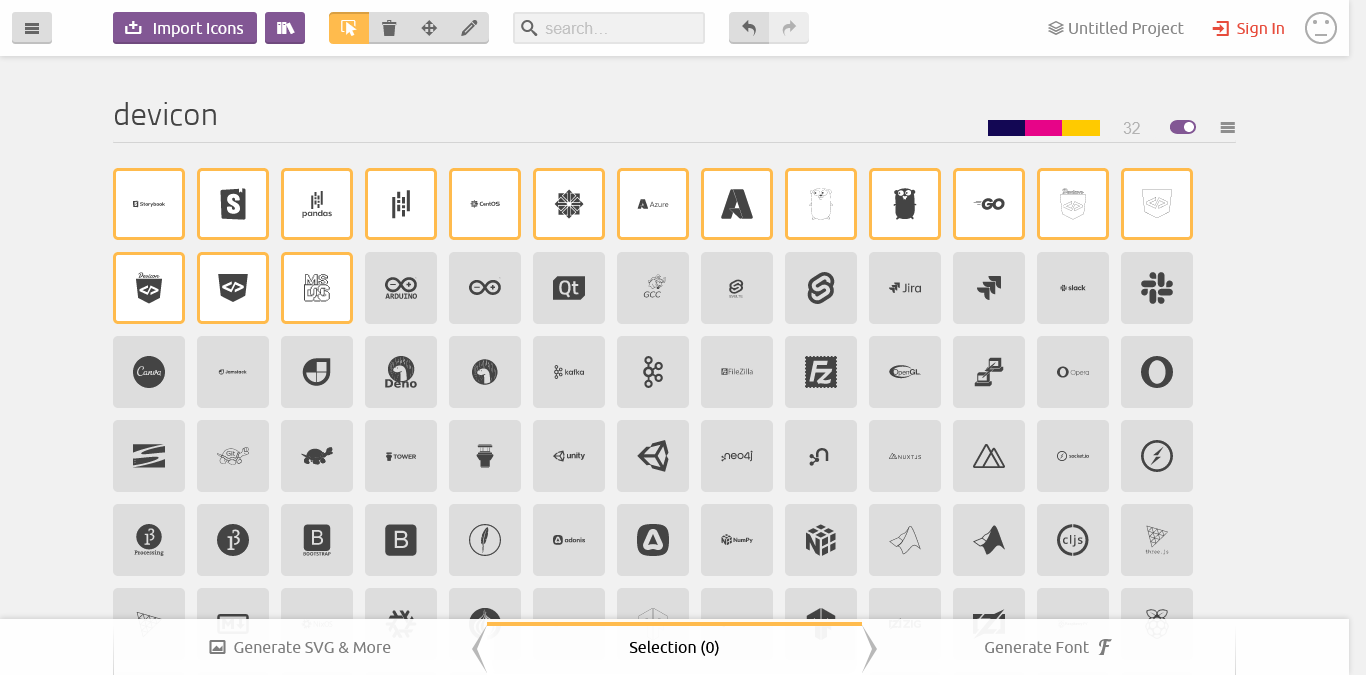Viewport: 1366px width, 675px height.
Task: Select the BOOTSTRAP wordmark icon
Action: pos(317,540)
